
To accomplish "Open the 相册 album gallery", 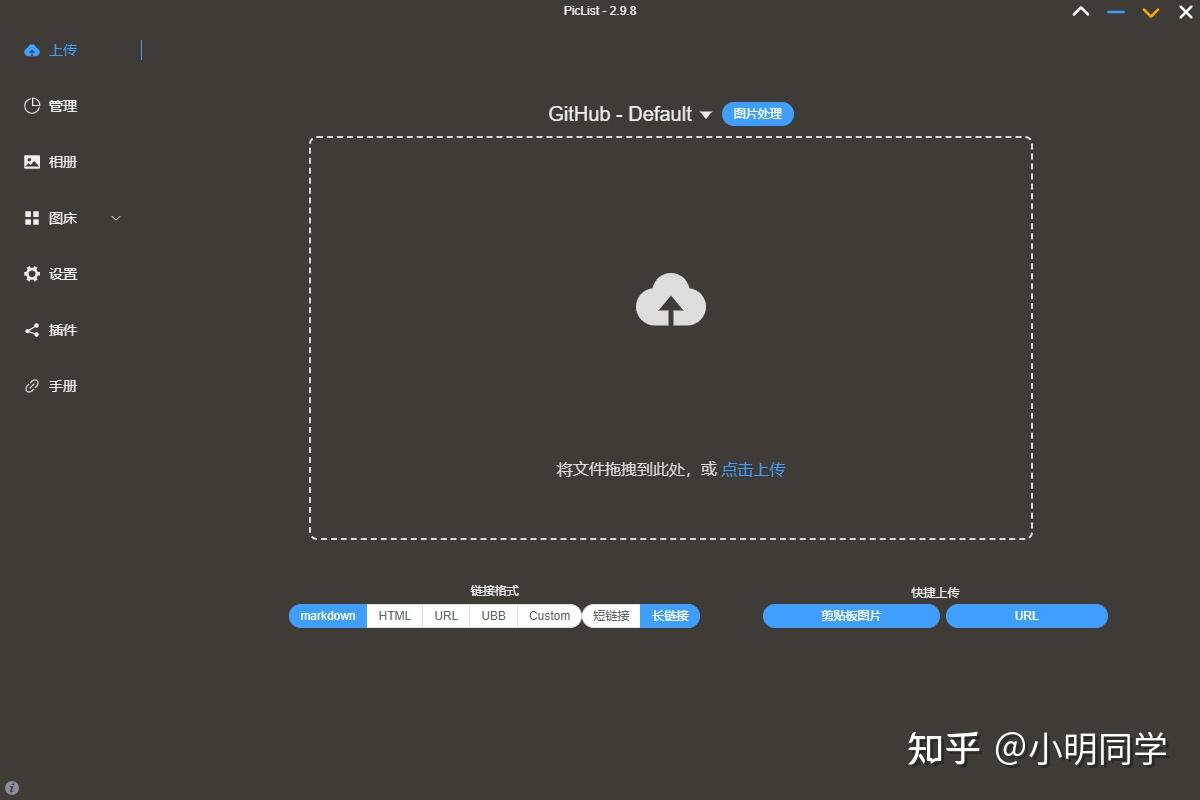I will pyautogui.click(x=60, y=161).
